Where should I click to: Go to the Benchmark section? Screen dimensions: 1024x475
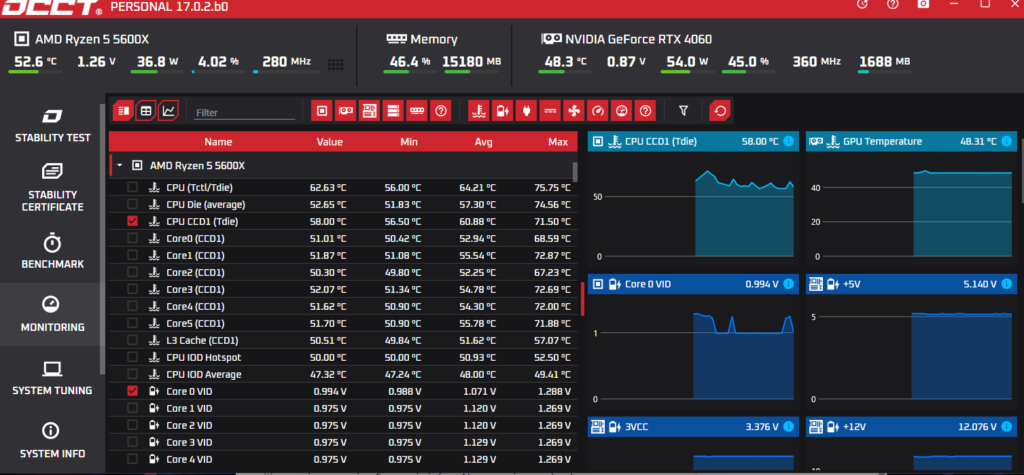pos(52,253)
